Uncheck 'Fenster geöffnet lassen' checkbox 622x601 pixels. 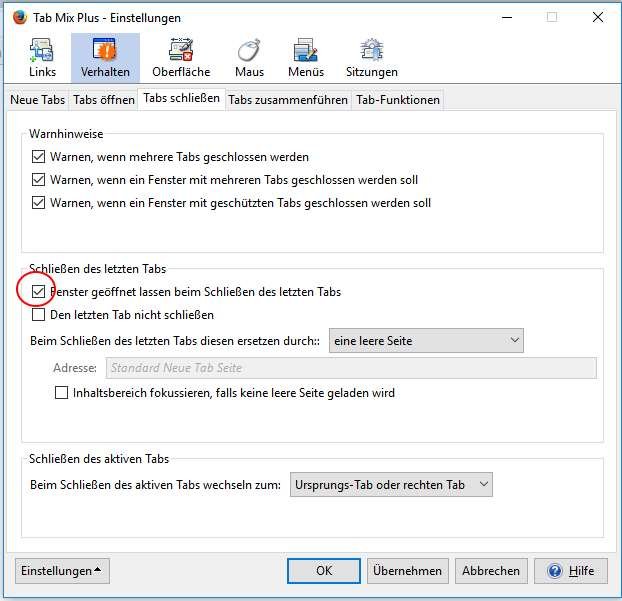[x=38, y=292]
